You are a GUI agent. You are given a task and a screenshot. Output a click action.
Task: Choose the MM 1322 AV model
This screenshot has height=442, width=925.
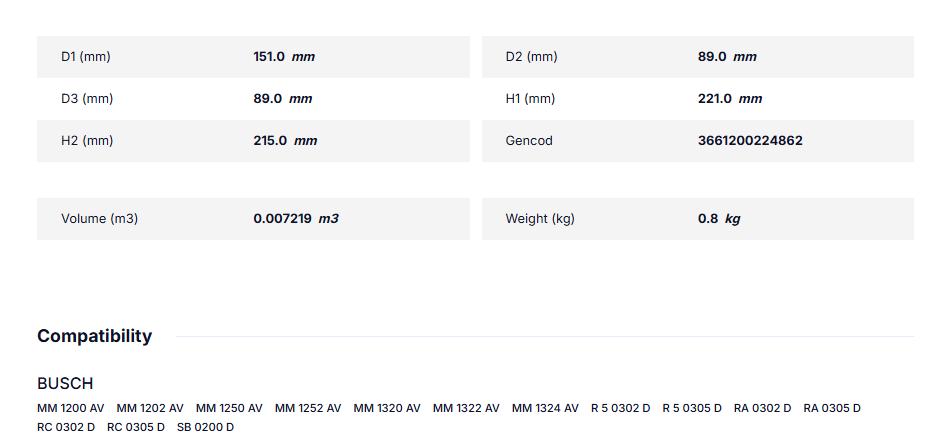point(466,408)
